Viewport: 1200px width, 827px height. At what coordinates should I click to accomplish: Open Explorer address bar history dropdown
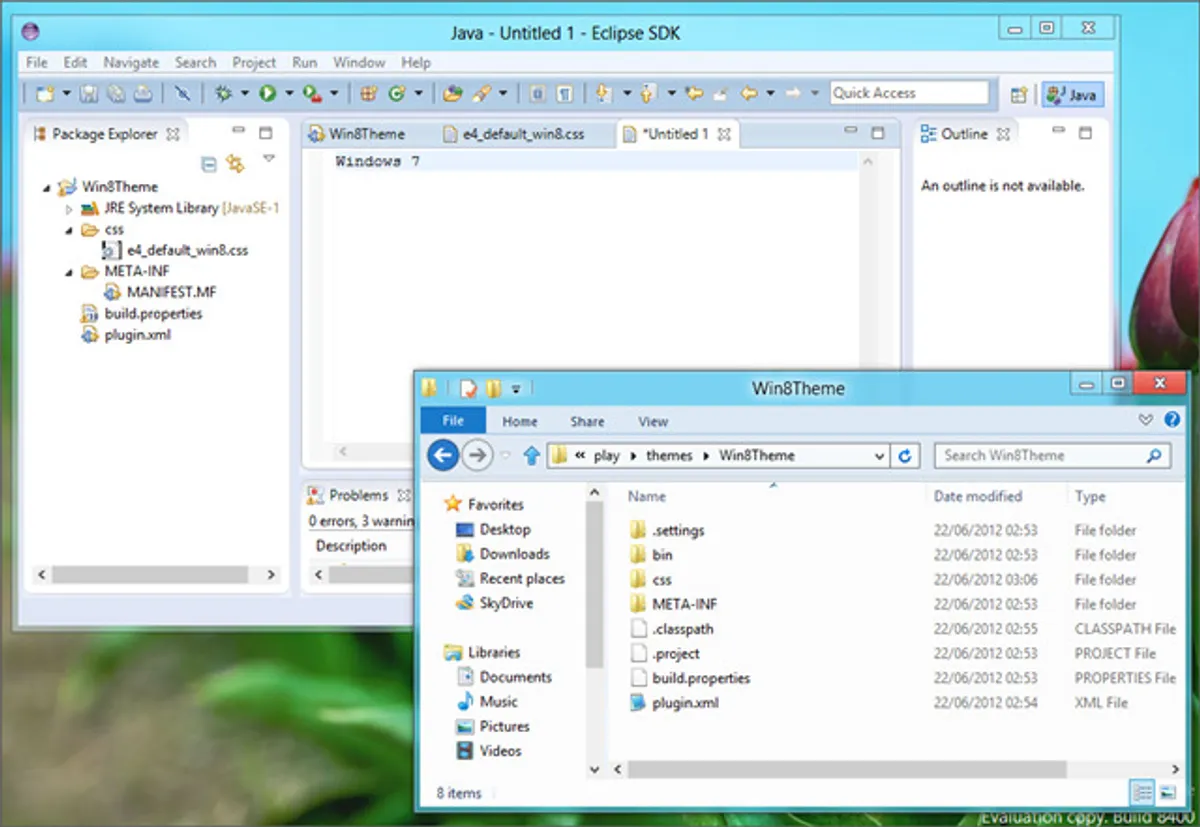click(x=879, y=456)
